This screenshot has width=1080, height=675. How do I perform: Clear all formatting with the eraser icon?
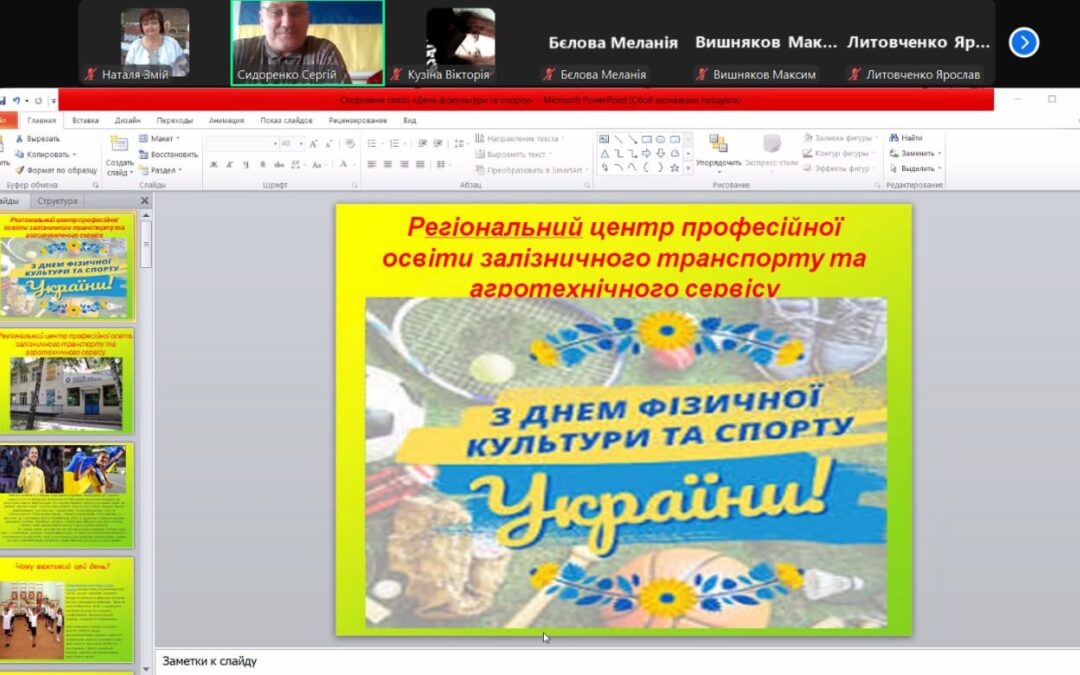(350, 143)
